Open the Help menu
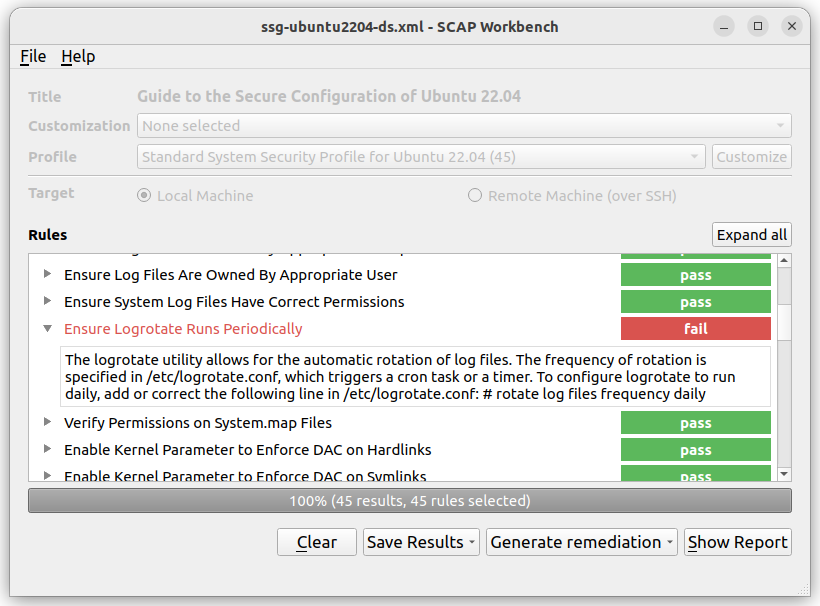The image size is (820, 606). (x=78, y=56)
